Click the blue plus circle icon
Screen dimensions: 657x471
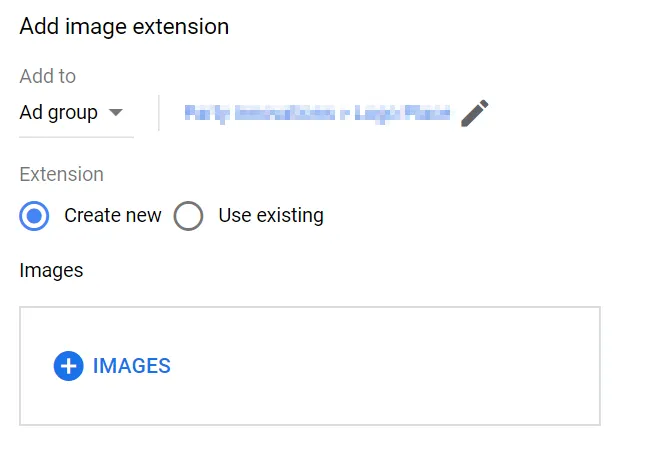coord(69,366)
